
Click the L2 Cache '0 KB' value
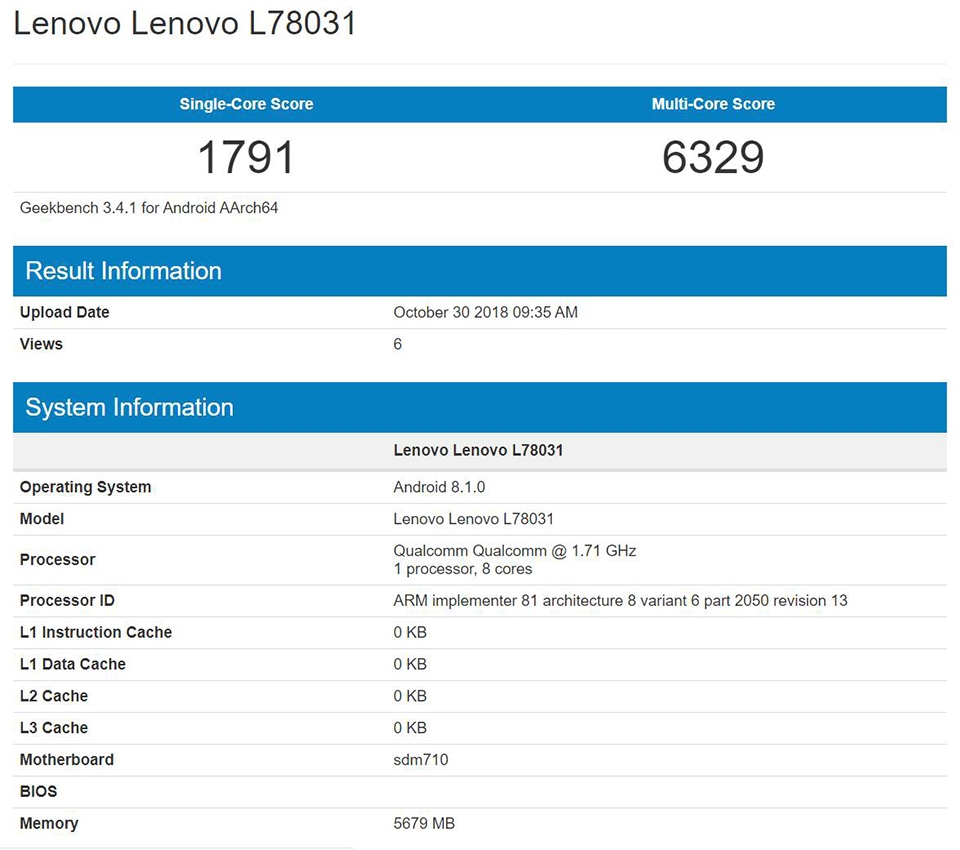tap(410, 696)
